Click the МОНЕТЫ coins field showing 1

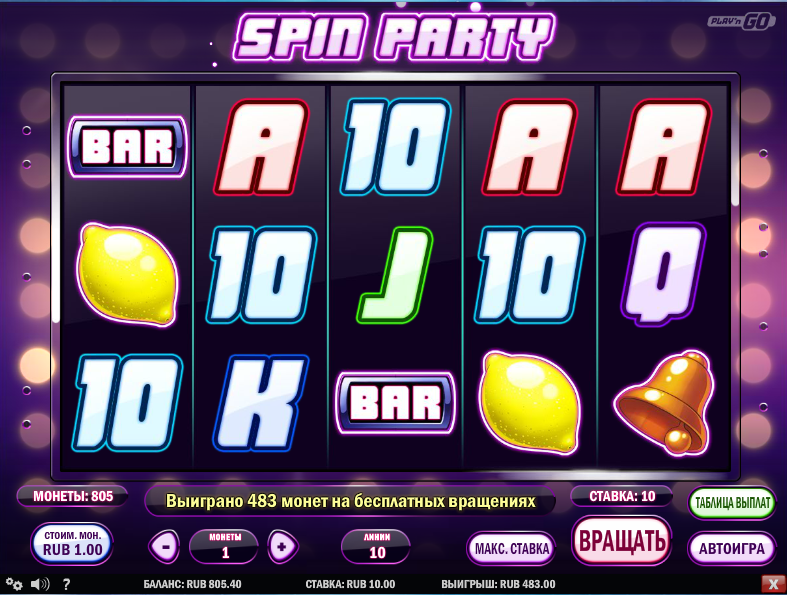tap(224, 546)
